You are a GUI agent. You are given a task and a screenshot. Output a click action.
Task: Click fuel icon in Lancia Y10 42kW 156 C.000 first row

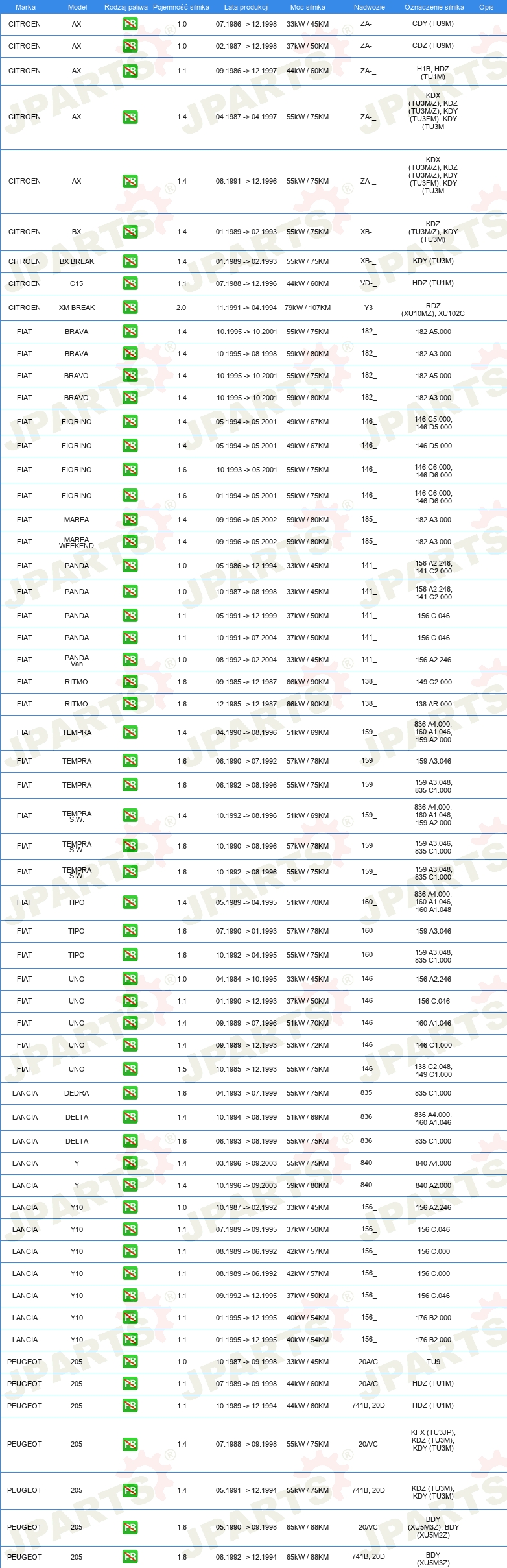pos(130,1251)
